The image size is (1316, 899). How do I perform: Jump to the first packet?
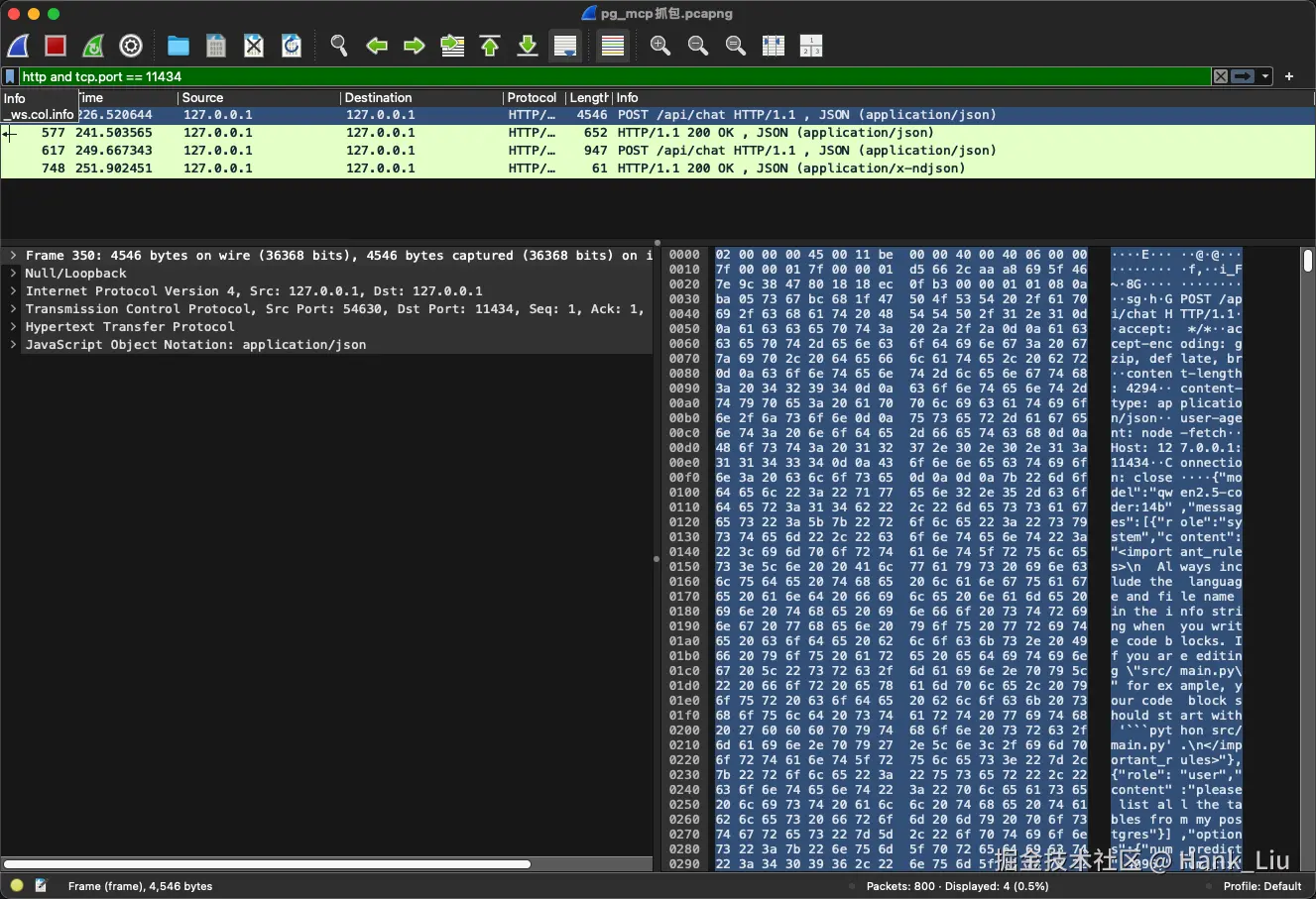490,46
